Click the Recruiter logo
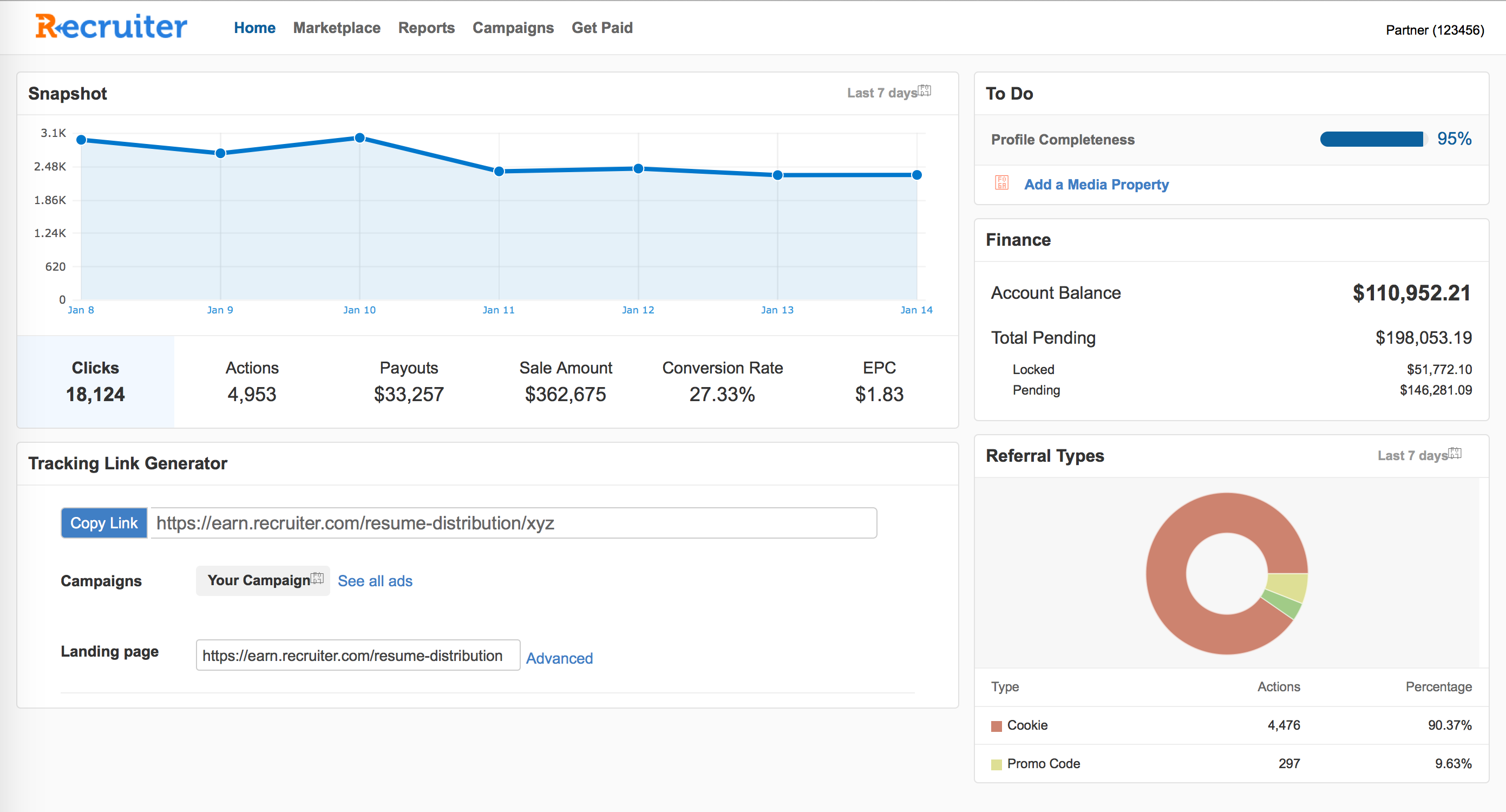 point(111,27)
